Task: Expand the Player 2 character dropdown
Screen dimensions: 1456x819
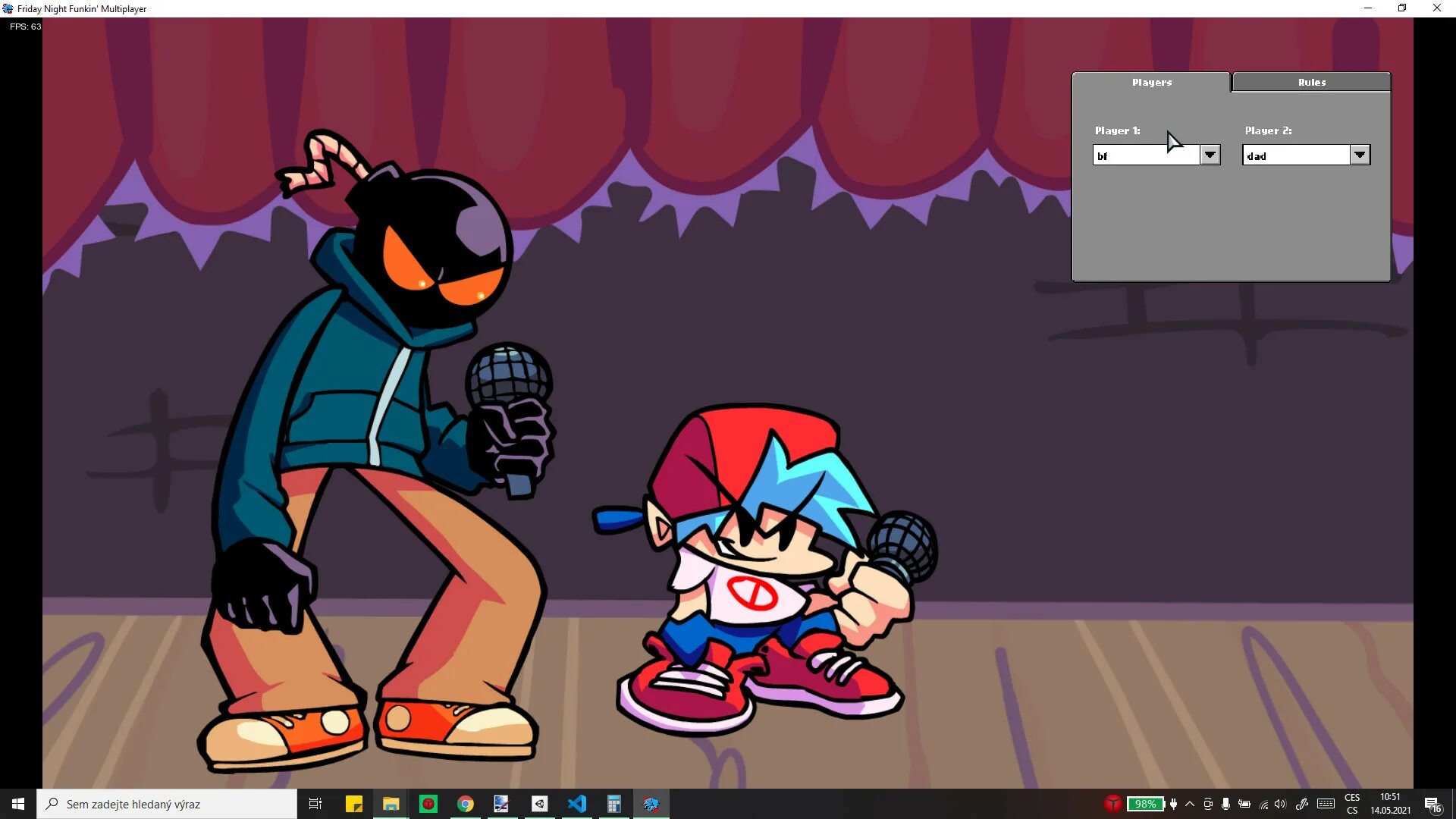Action: coord(1360,155)
